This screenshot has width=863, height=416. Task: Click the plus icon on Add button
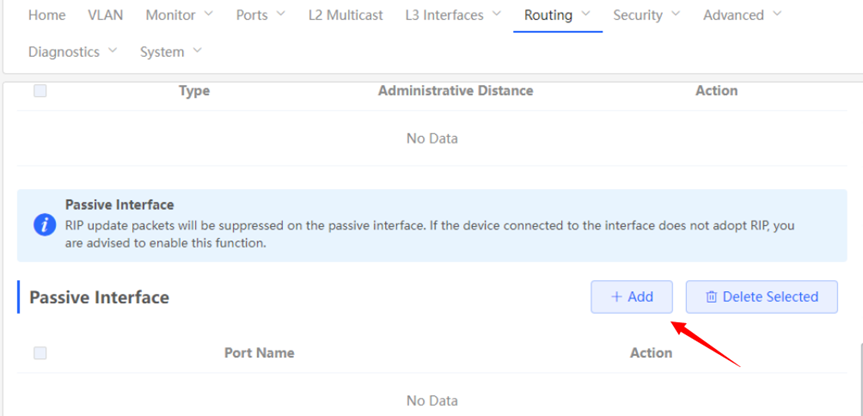(x=616, y=297)
